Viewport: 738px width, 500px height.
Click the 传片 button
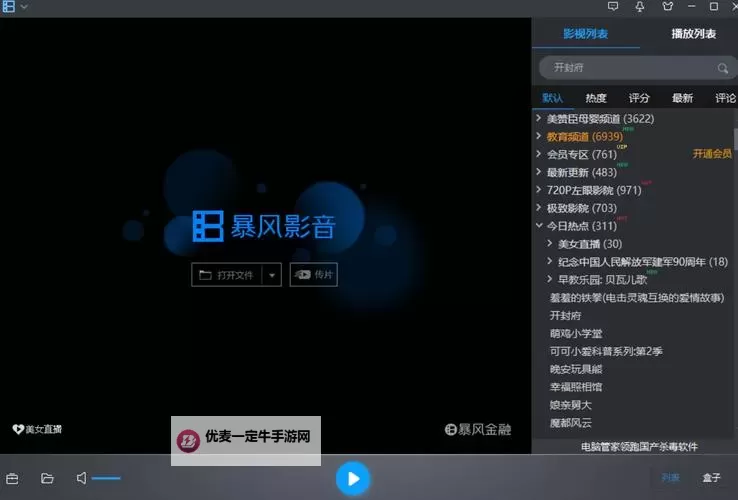313,274
